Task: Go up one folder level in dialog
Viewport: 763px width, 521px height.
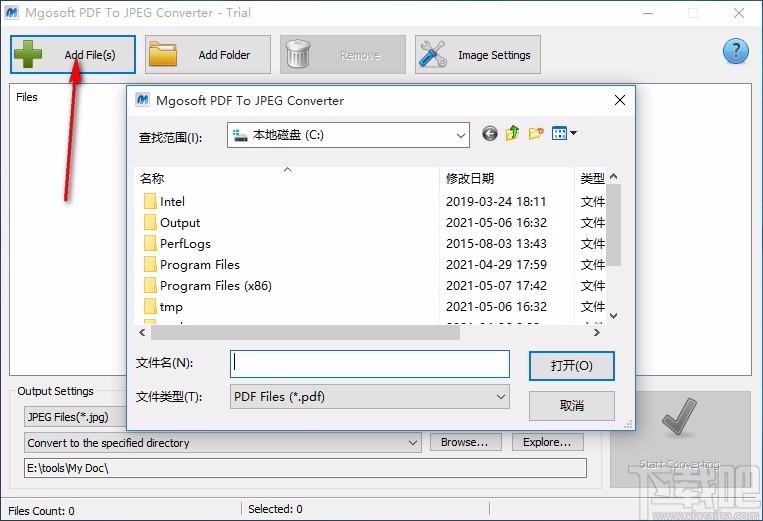Action: pyautogui.click(x=512, y=133)
